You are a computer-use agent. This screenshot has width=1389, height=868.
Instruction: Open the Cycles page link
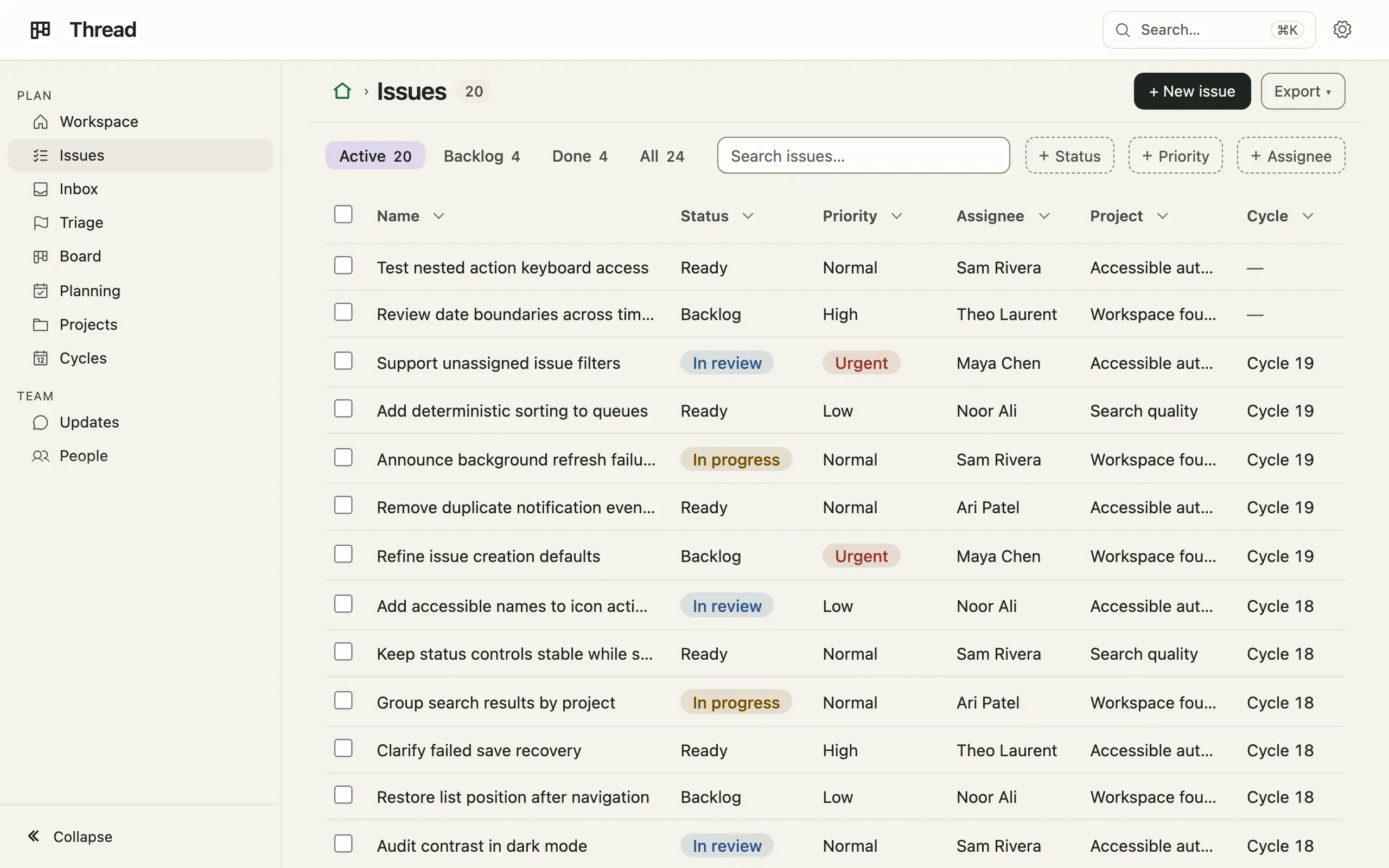point(140,358)
